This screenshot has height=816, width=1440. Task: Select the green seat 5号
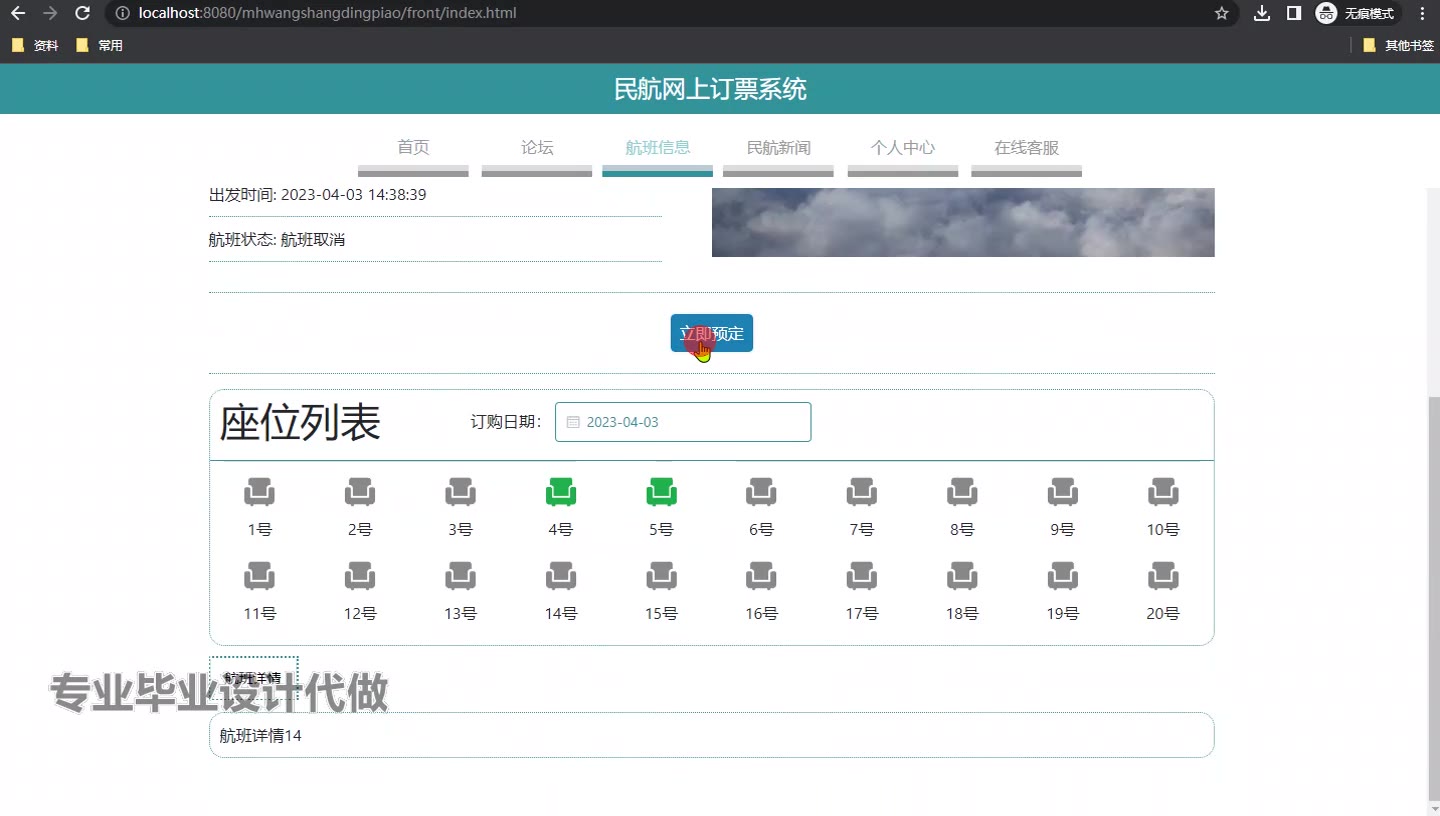(661, 492)
